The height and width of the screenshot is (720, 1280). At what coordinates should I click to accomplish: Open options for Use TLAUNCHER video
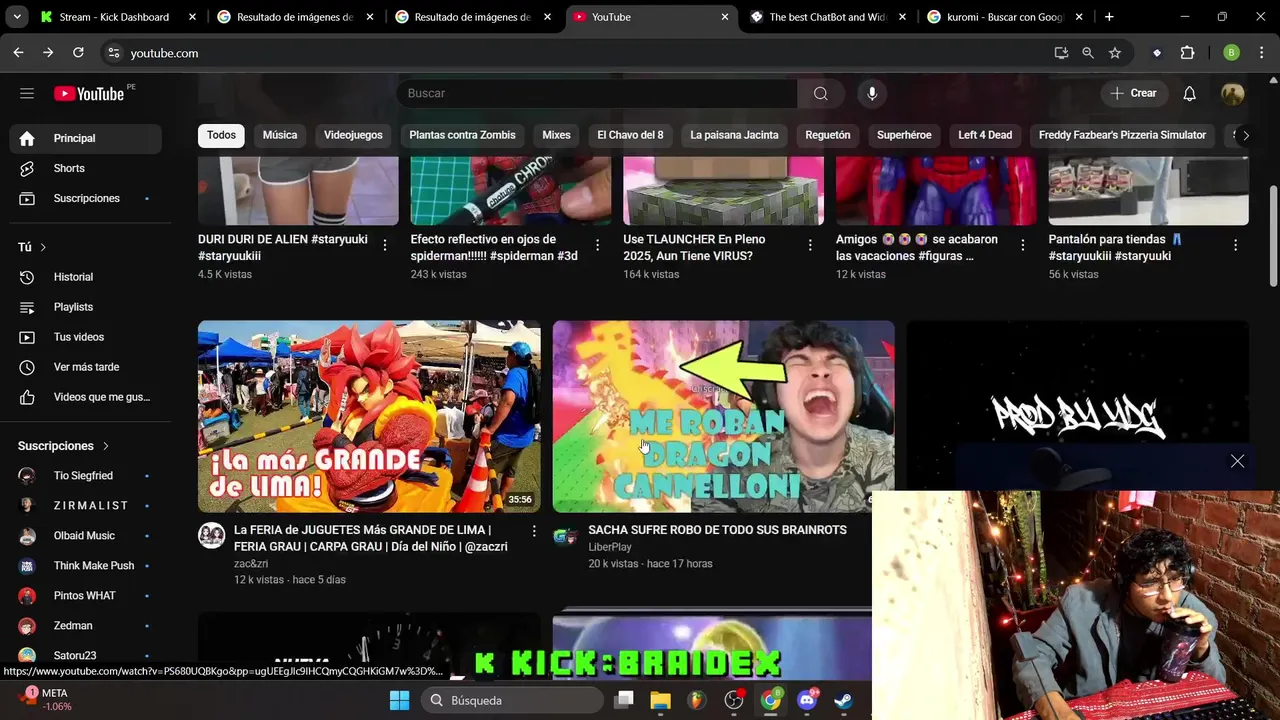click(x=810, y=245)
